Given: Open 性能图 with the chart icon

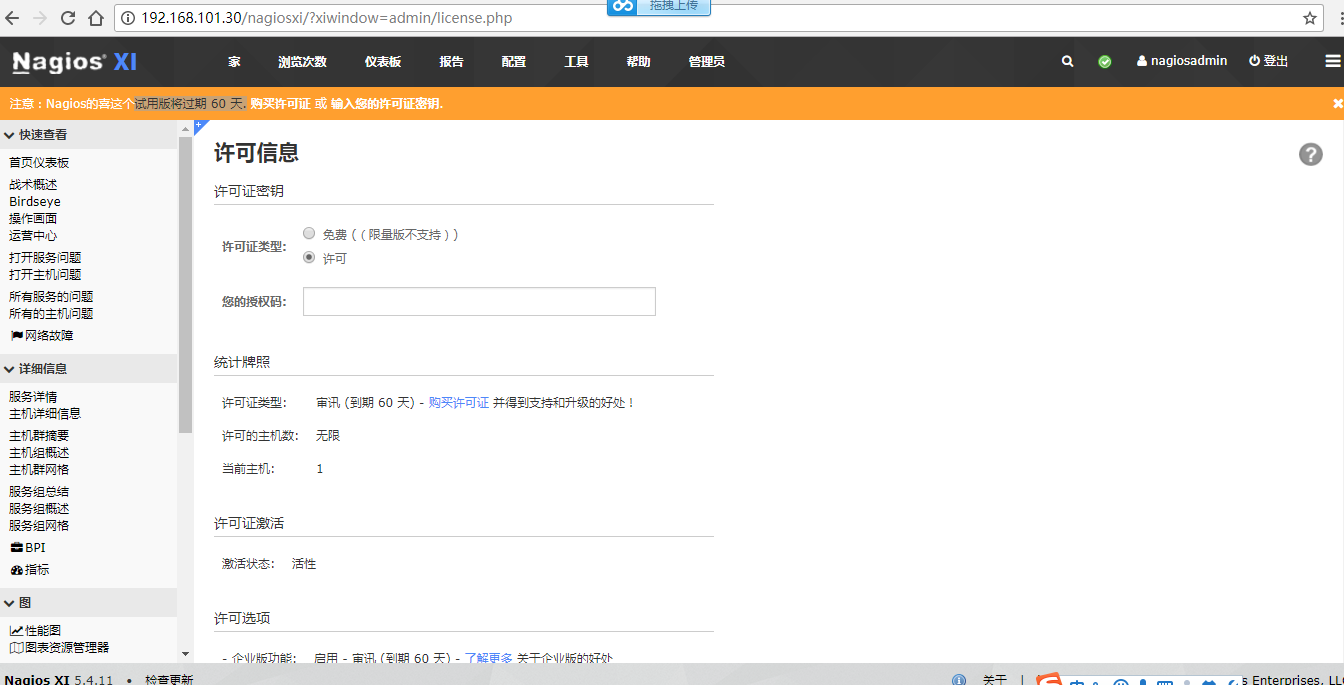Looking at the screenshot, I should pos(36,631).
